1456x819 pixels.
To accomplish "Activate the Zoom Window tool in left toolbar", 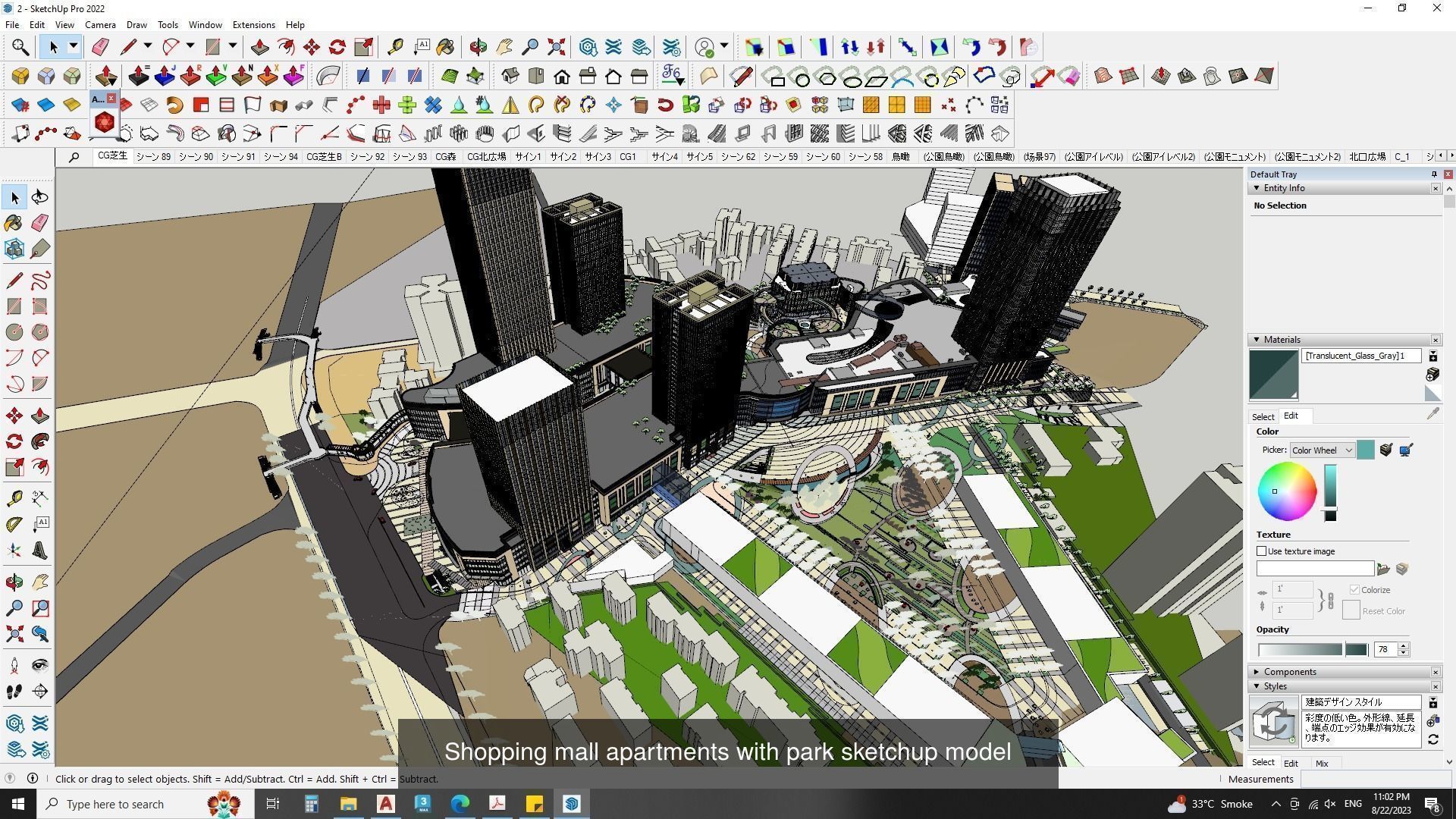I will 40,608.
